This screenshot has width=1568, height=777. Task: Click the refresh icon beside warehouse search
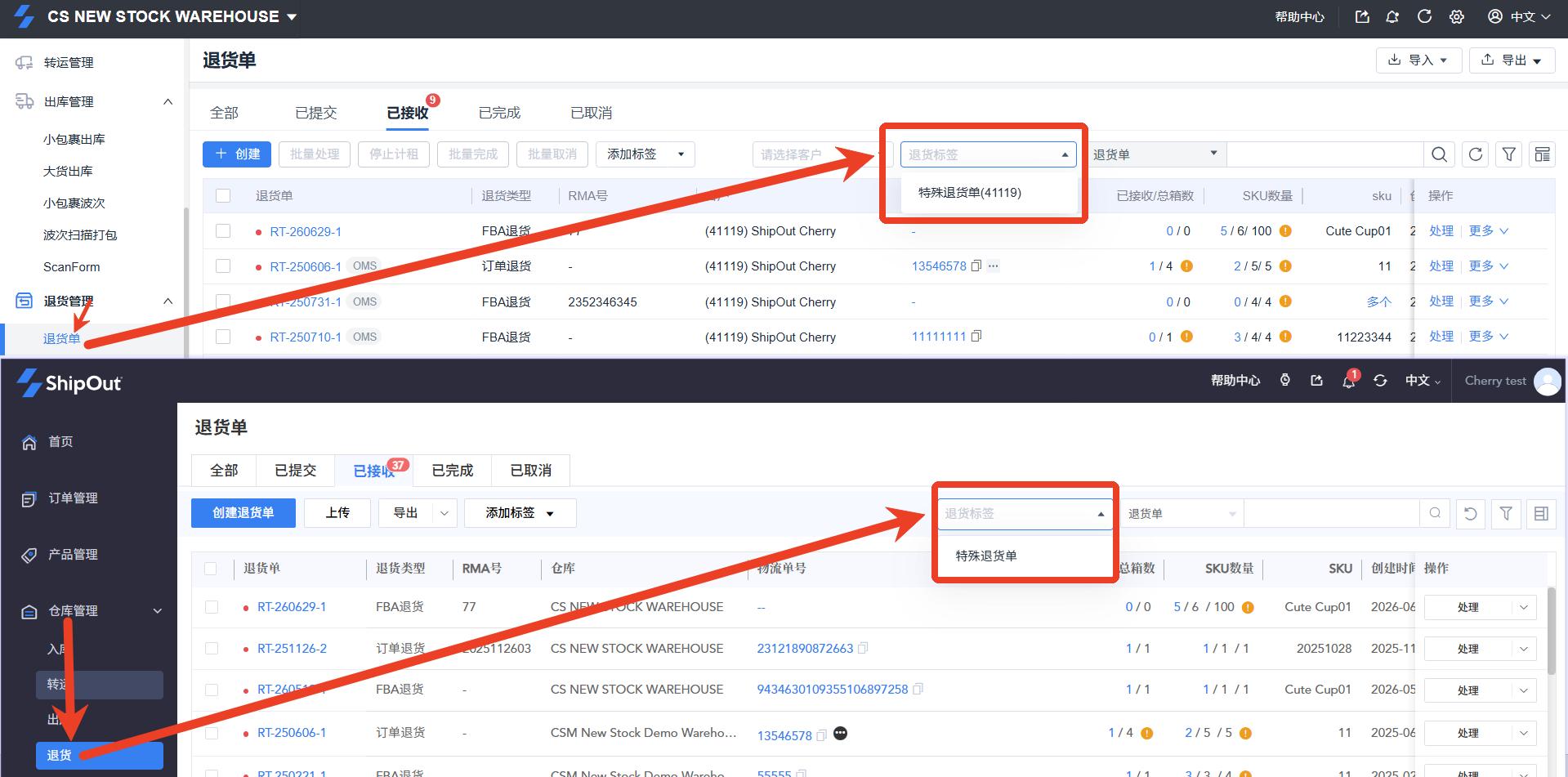point(1475,154)
